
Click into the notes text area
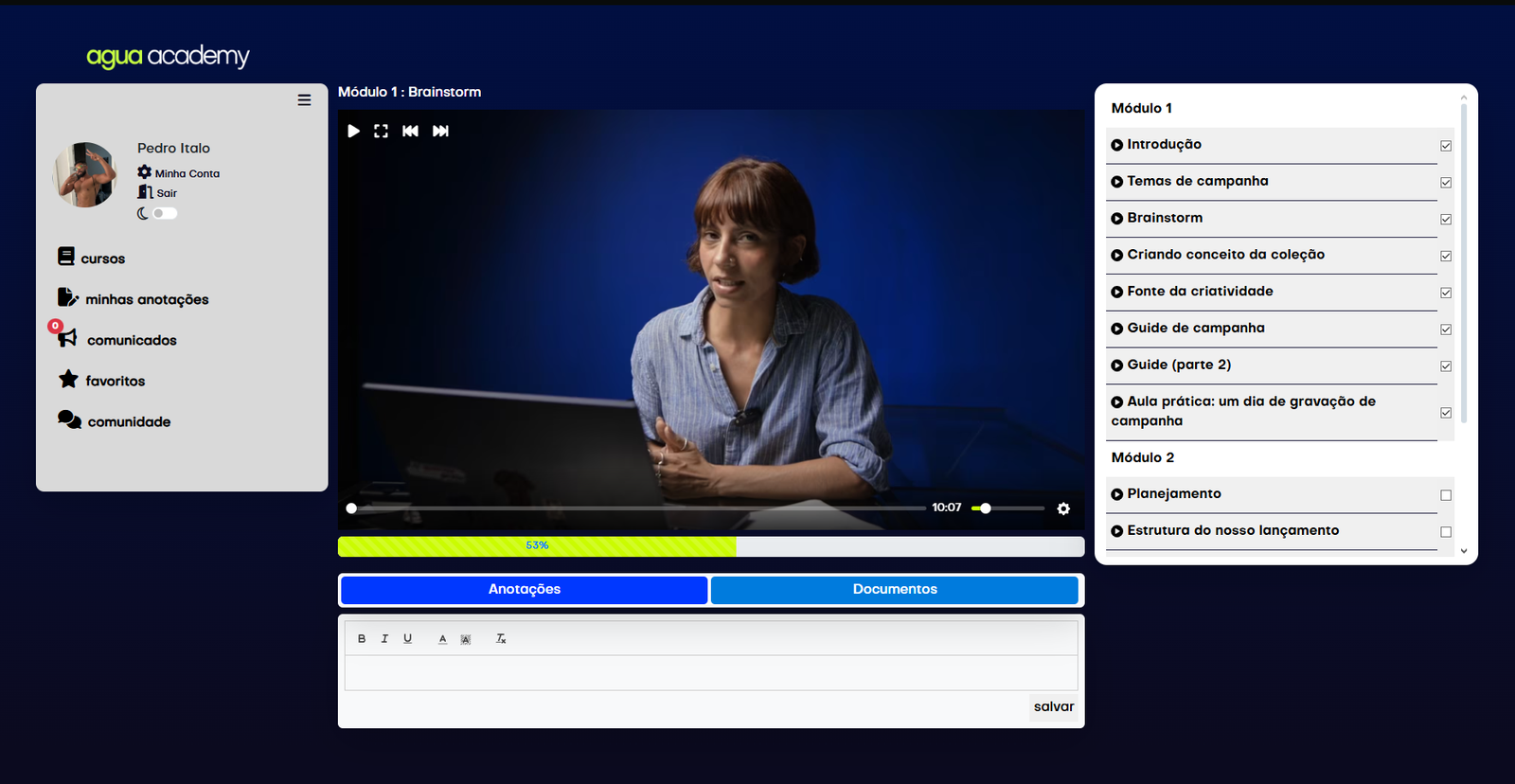tap(711, 672)
